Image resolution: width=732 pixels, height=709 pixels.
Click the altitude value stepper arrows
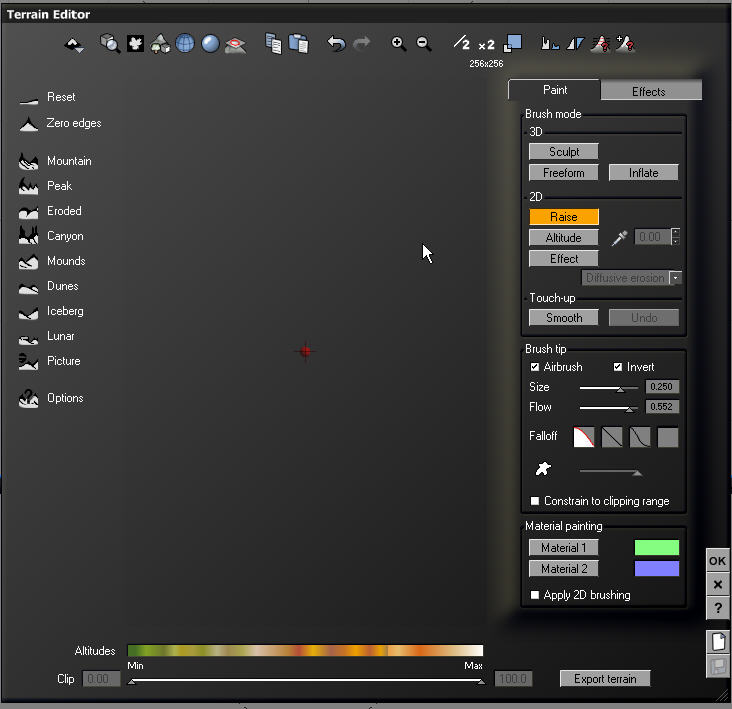pyautogui.click(x=676, y=237)
